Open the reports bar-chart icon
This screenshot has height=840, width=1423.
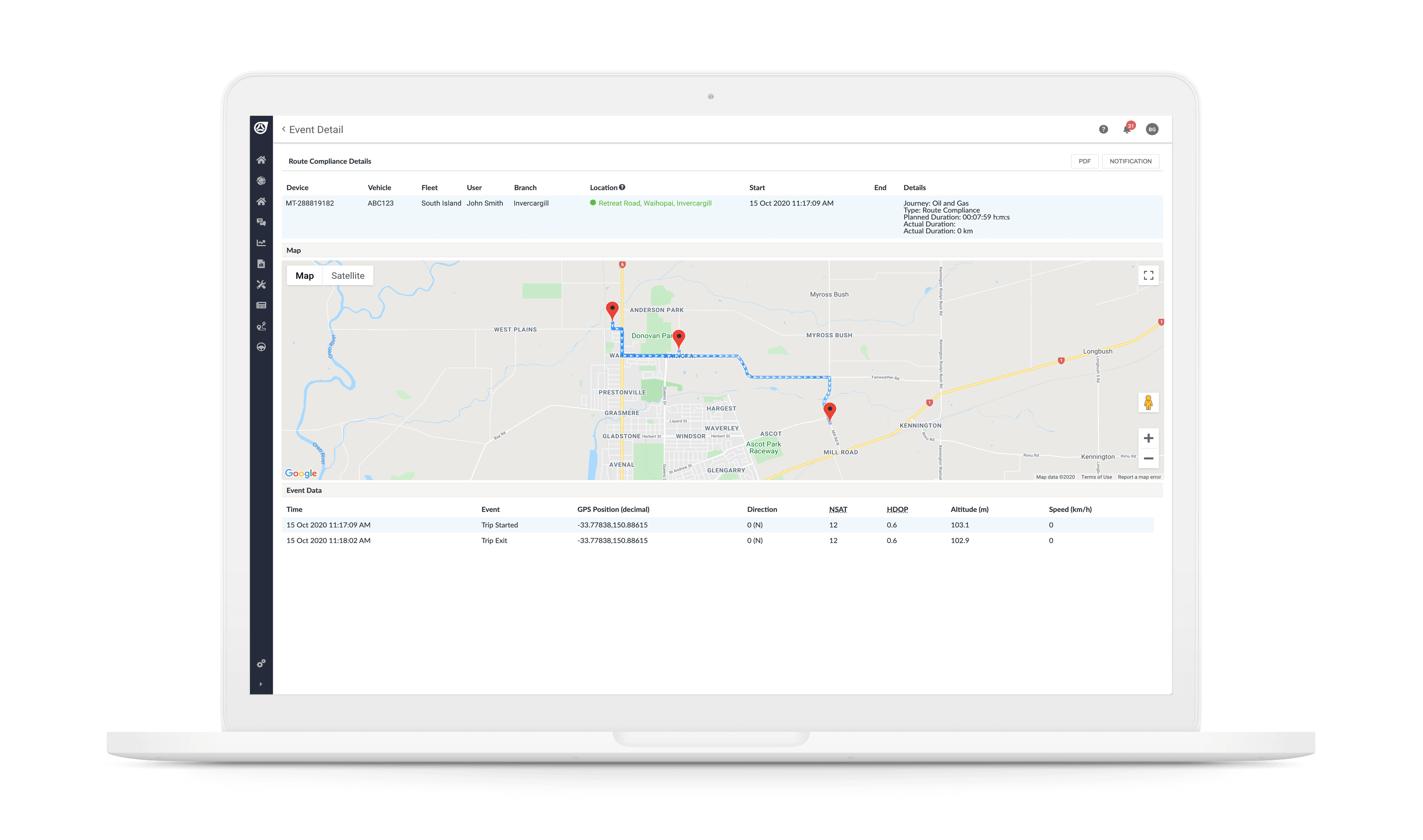pyautogui.click(x=261, y=264)
